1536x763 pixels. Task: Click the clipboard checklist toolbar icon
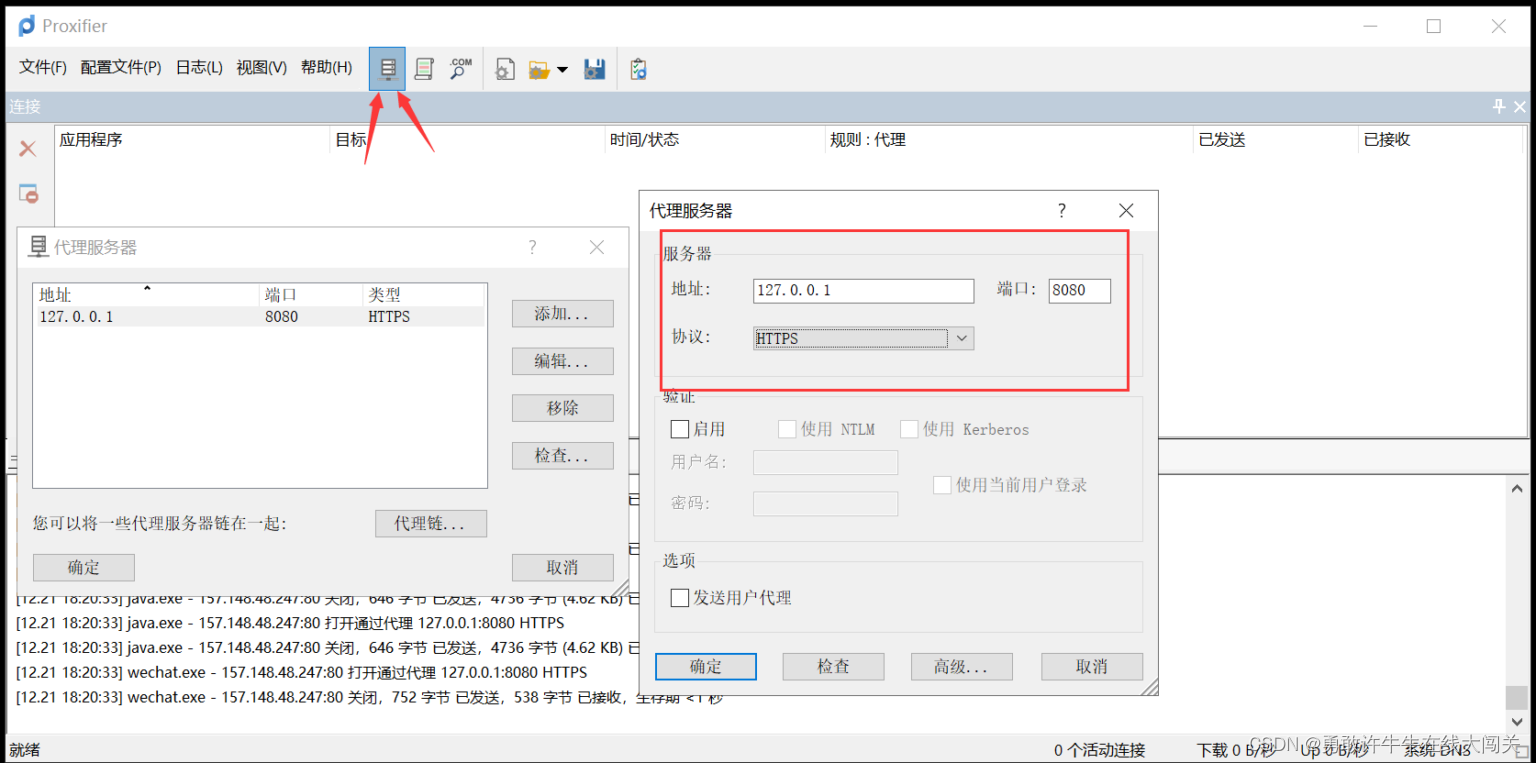[638, 69]
